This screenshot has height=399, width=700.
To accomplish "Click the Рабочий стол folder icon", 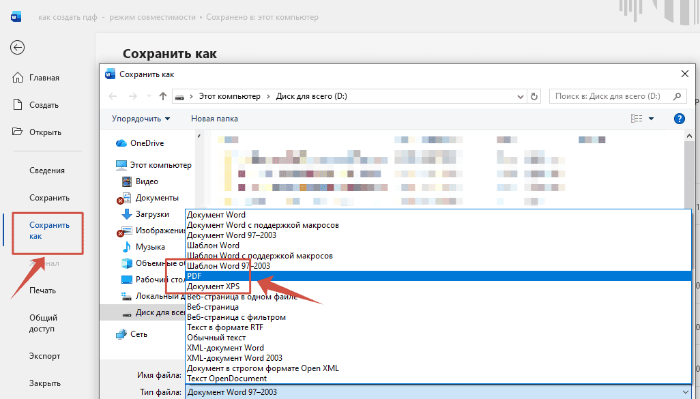I will pos(127,280).
